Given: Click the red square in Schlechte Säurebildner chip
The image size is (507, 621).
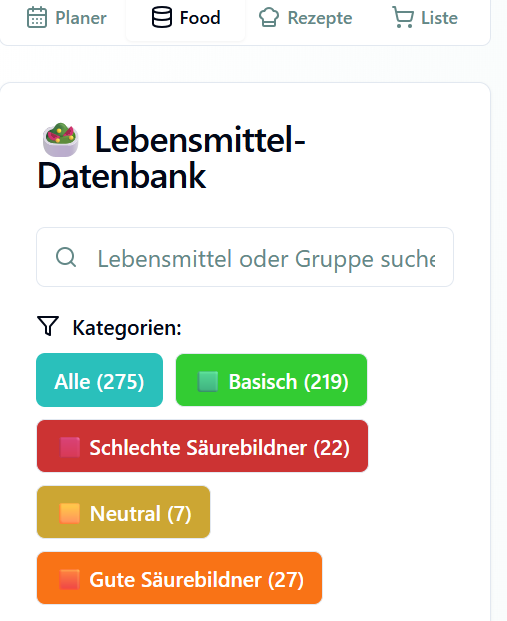Looking at the screenshot, I should coord(69,447).
